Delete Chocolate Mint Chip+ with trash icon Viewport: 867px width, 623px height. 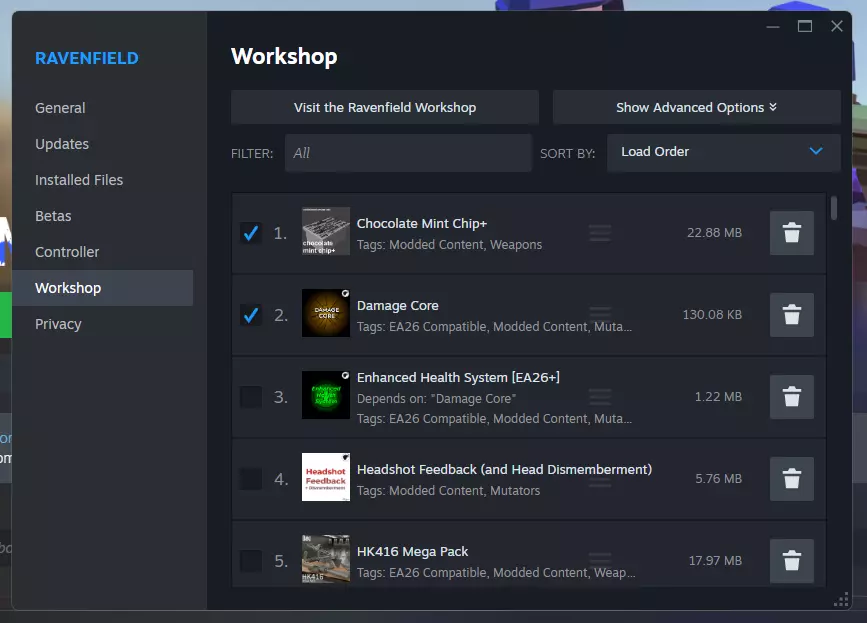click(x=791, y=233)
